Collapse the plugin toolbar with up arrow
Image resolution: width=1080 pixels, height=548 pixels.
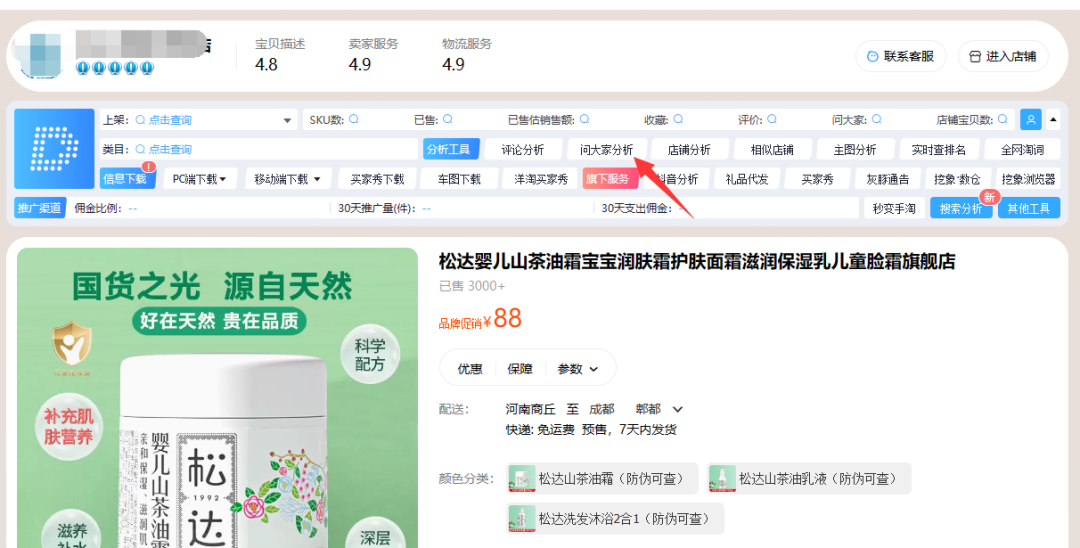pyautogui.click(x=1053, y=119)
